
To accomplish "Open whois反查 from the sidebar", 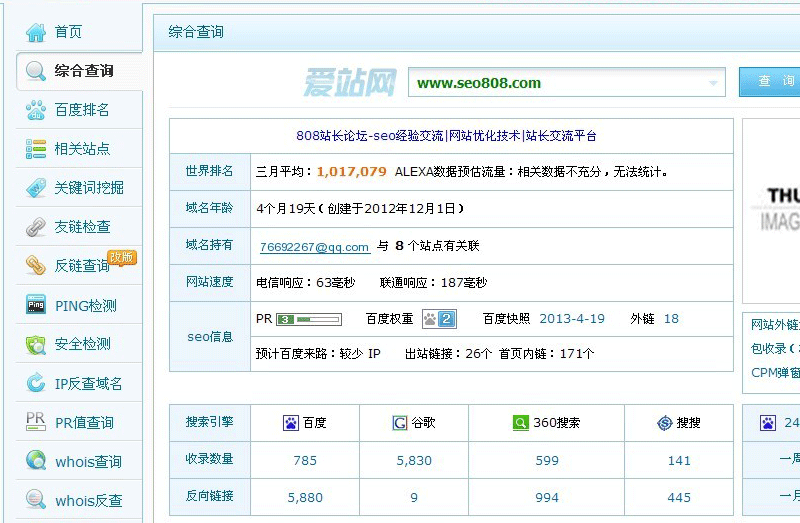I will (88, 501).
